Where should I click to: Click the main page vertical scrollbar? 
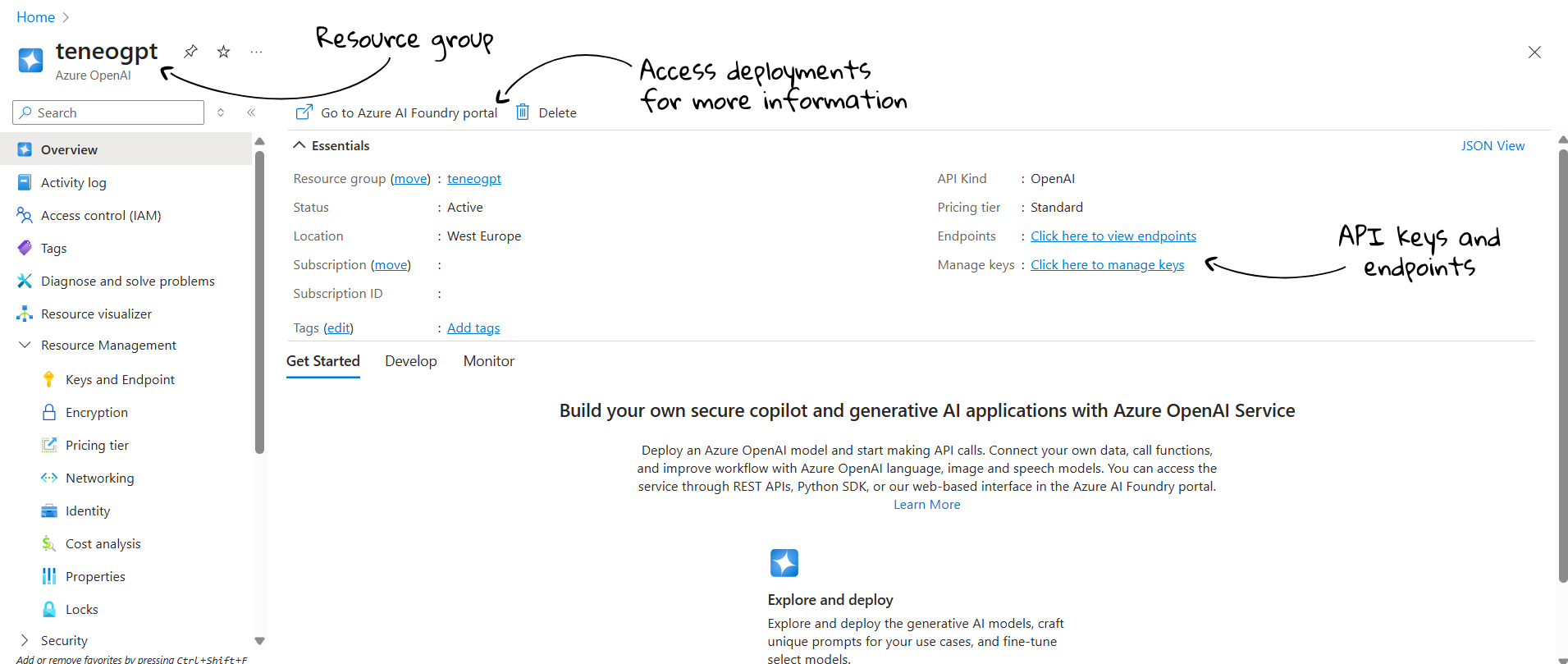(1563, 365)
